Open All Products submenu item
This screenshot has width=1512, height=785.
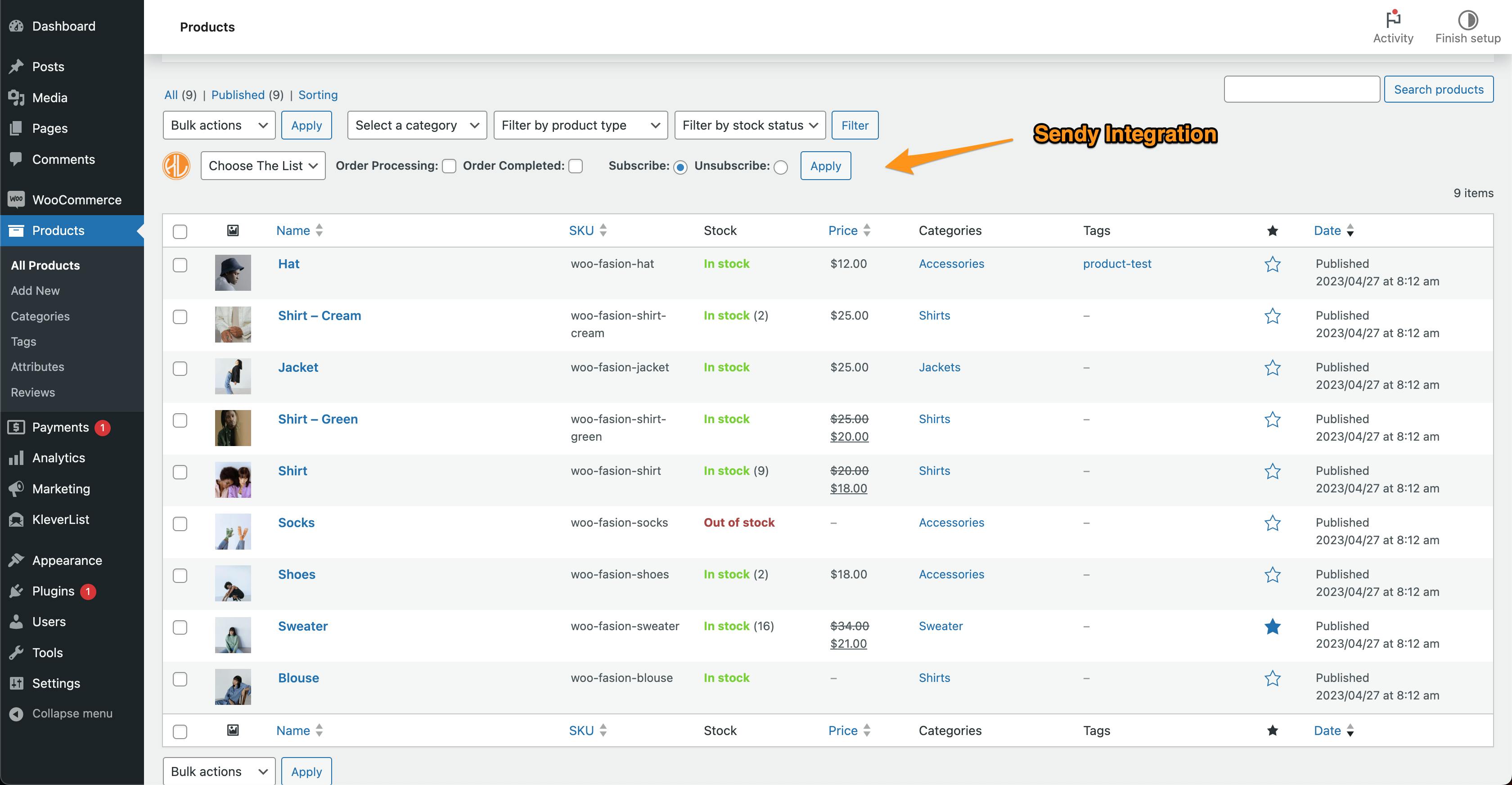pyautogui.click(x=45, y=266)
